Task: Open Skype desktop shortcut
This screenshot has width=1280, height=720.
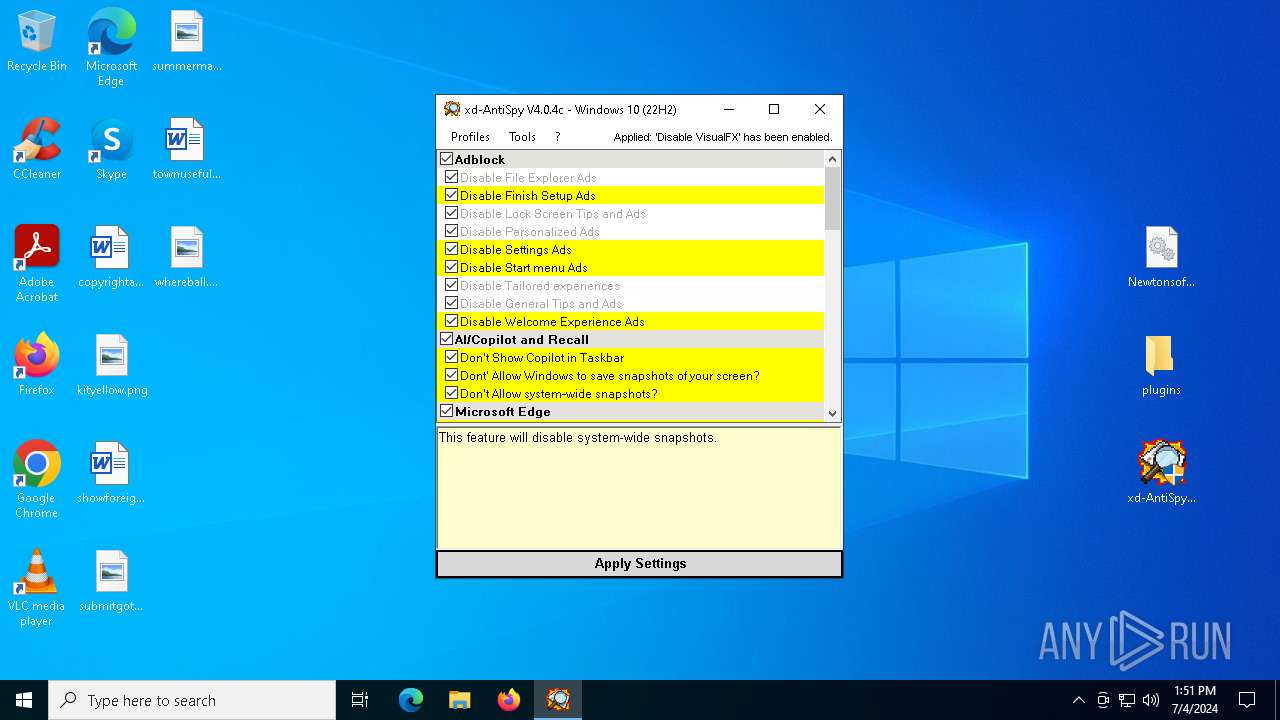Action: pyautogui.click(x=111, y=149)
